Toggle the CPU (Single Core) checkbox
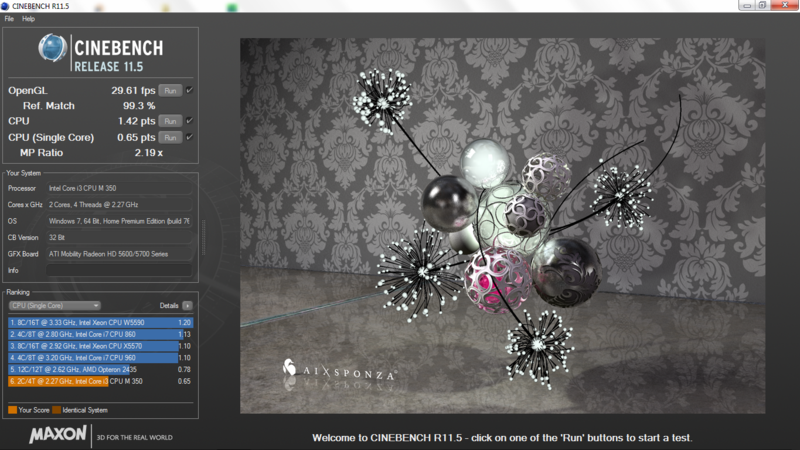Viewport: 800px width, 450px height. click(189, 137)
